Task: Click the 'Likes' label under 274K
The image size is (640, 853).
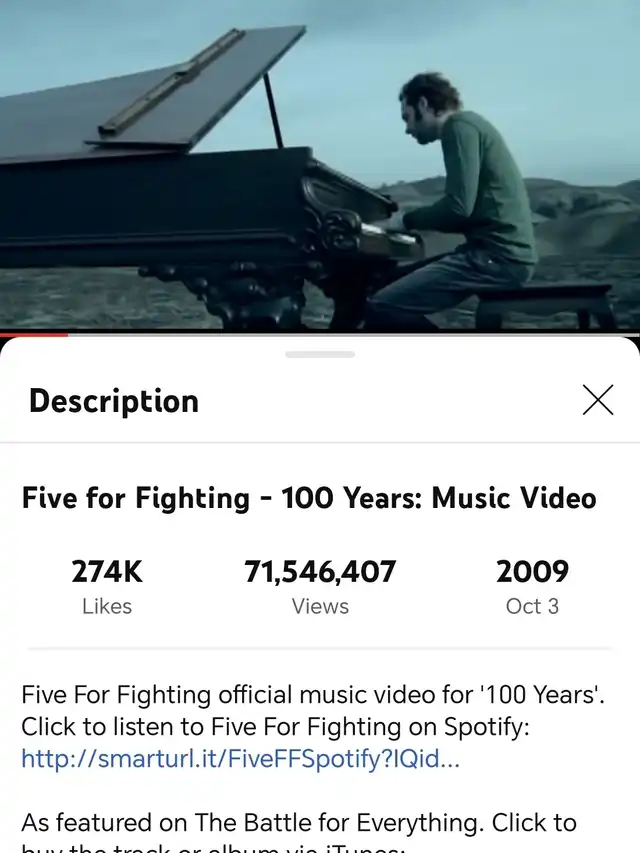Action: (x=107, y=606)
